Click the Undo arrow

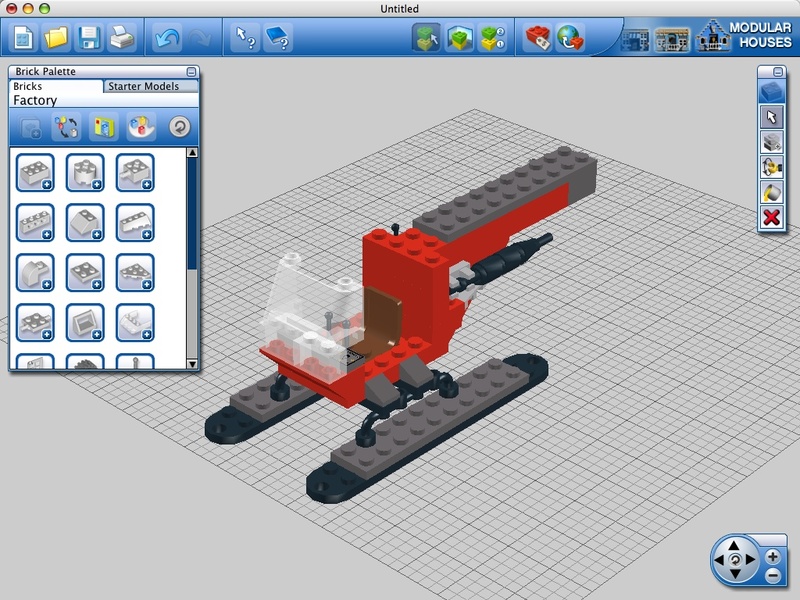click(x=166, y=38)
